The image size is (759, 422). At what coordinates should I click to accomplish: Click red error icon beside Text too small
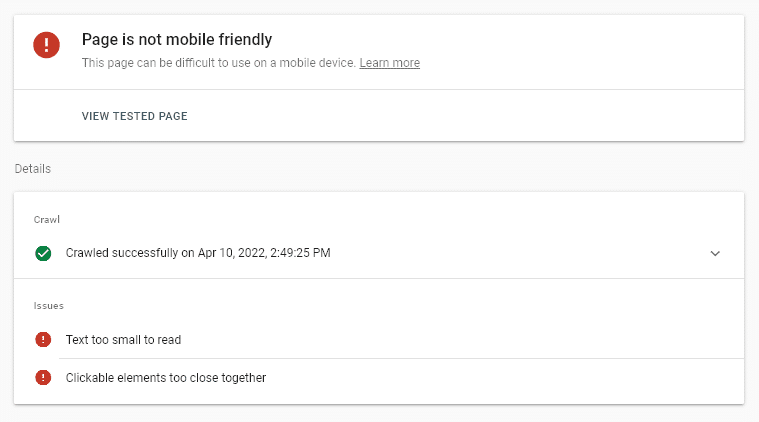coord(43,340)
